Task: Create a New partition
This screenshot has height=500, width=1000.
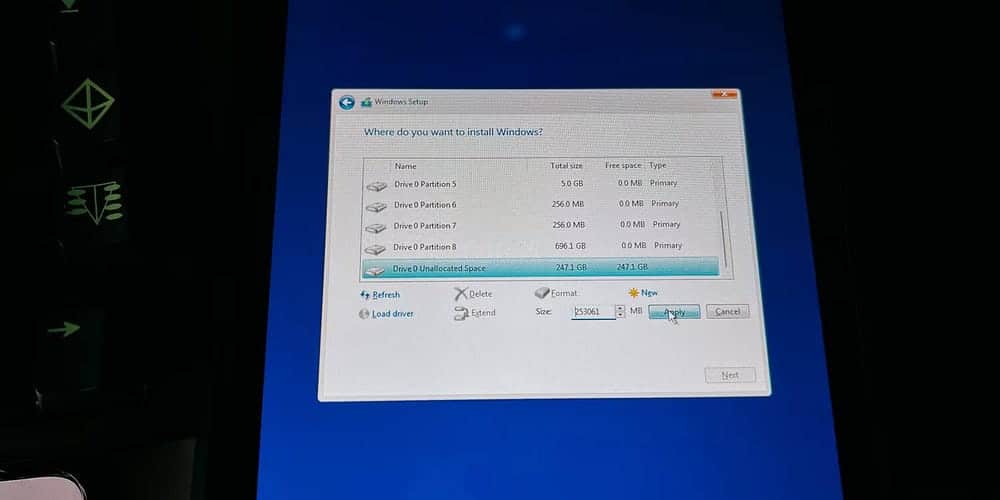Action: 649,293
